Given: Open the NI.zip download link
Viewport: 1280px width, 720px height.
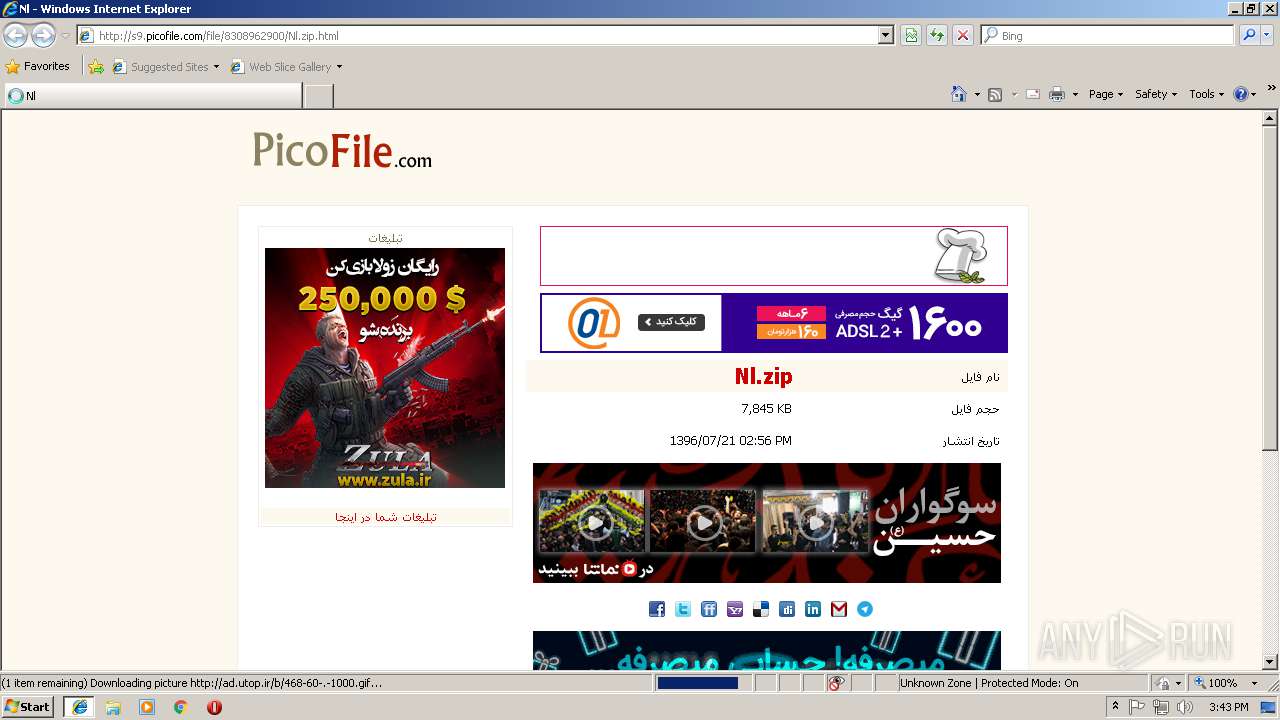Looking at the screenshot, I should (x=763, y=376).
